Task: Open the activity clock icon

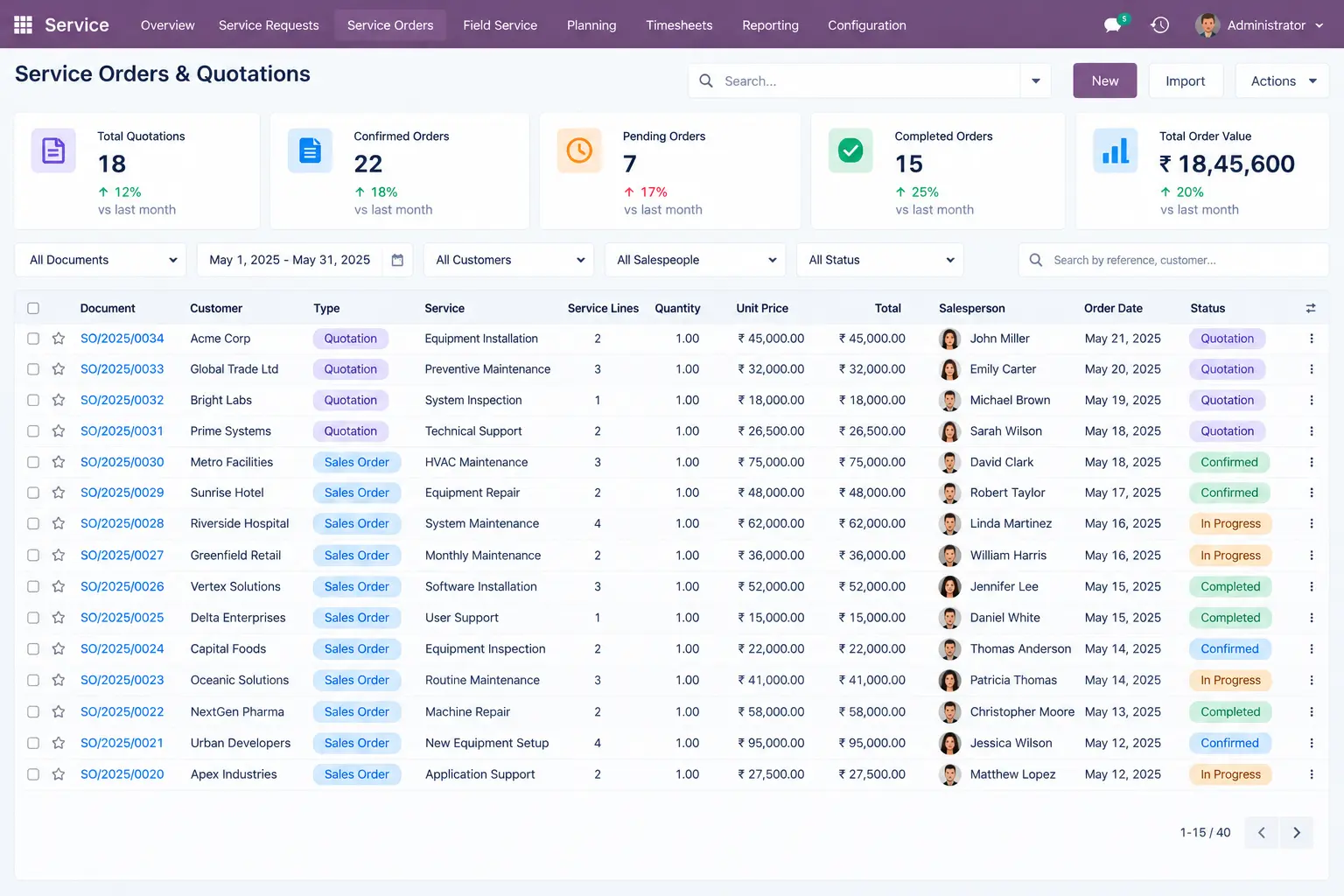Action: pos(1160,25)
